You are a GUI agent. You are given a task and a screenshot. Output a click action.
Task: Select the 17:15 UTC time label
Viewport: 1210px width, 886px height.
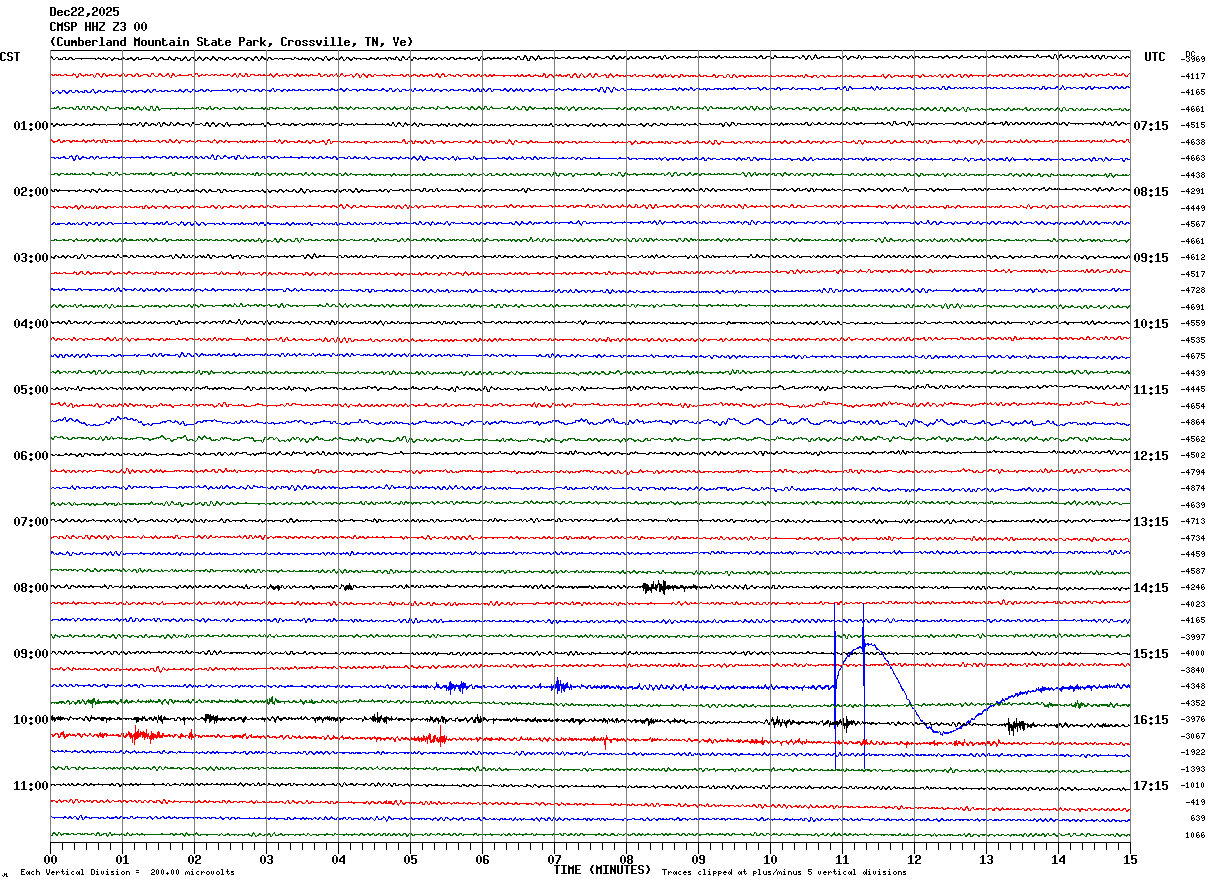coord(1151,786)
